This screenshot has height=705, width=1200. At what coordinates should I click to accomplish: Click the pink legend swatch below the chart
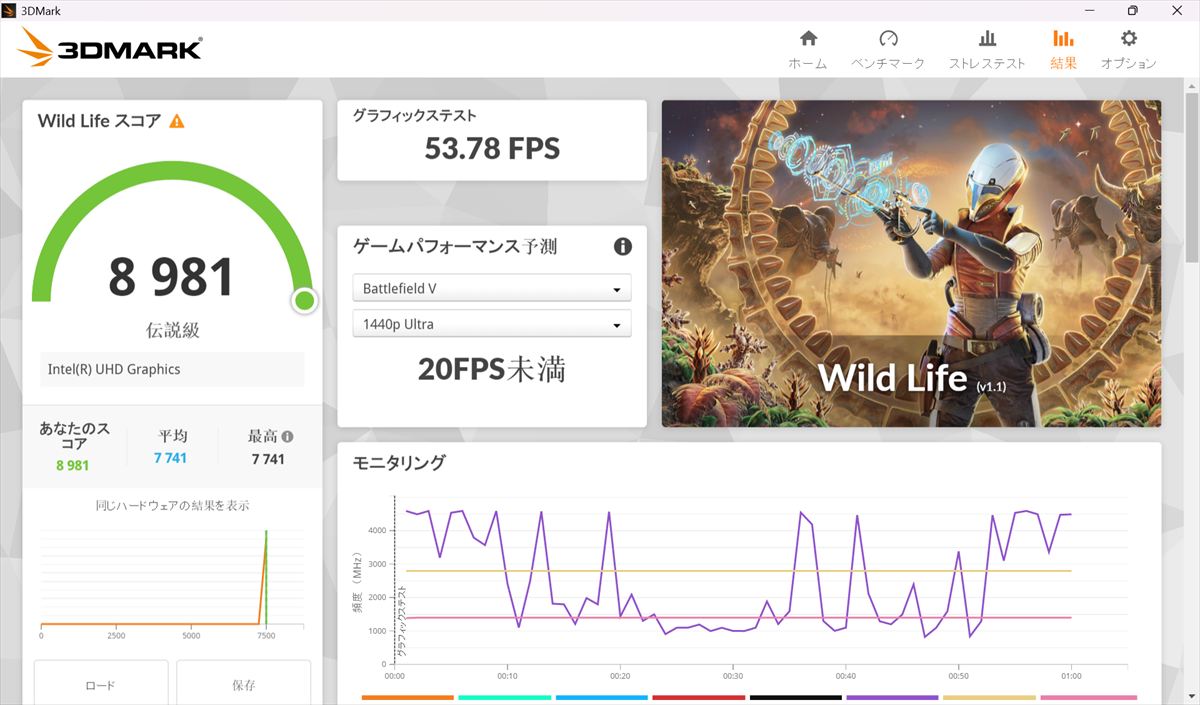(1088, 697)
